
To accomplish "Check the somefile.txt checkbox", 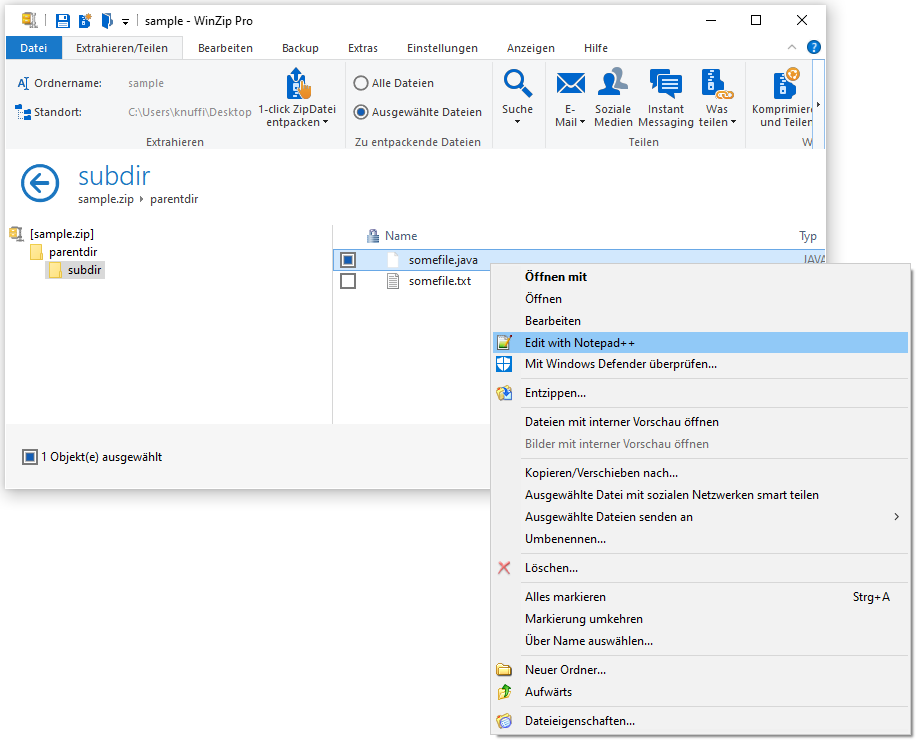I will click(x=348, y=281).
